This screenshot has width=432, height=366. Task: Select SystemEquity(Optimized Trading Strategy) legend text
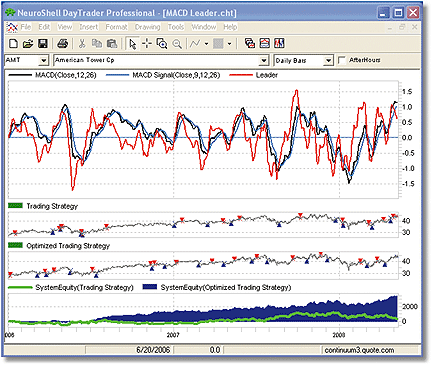point(226,287)
